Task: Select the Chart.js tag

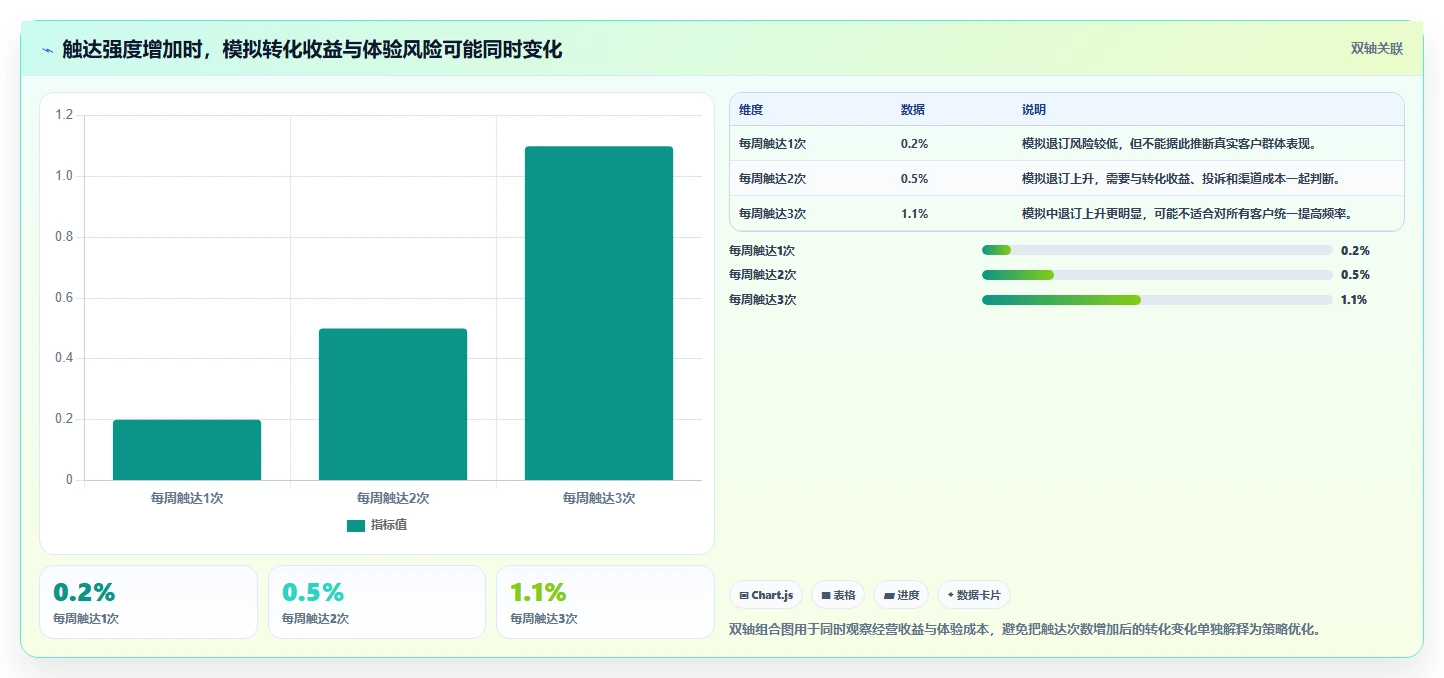Action: 766,595
